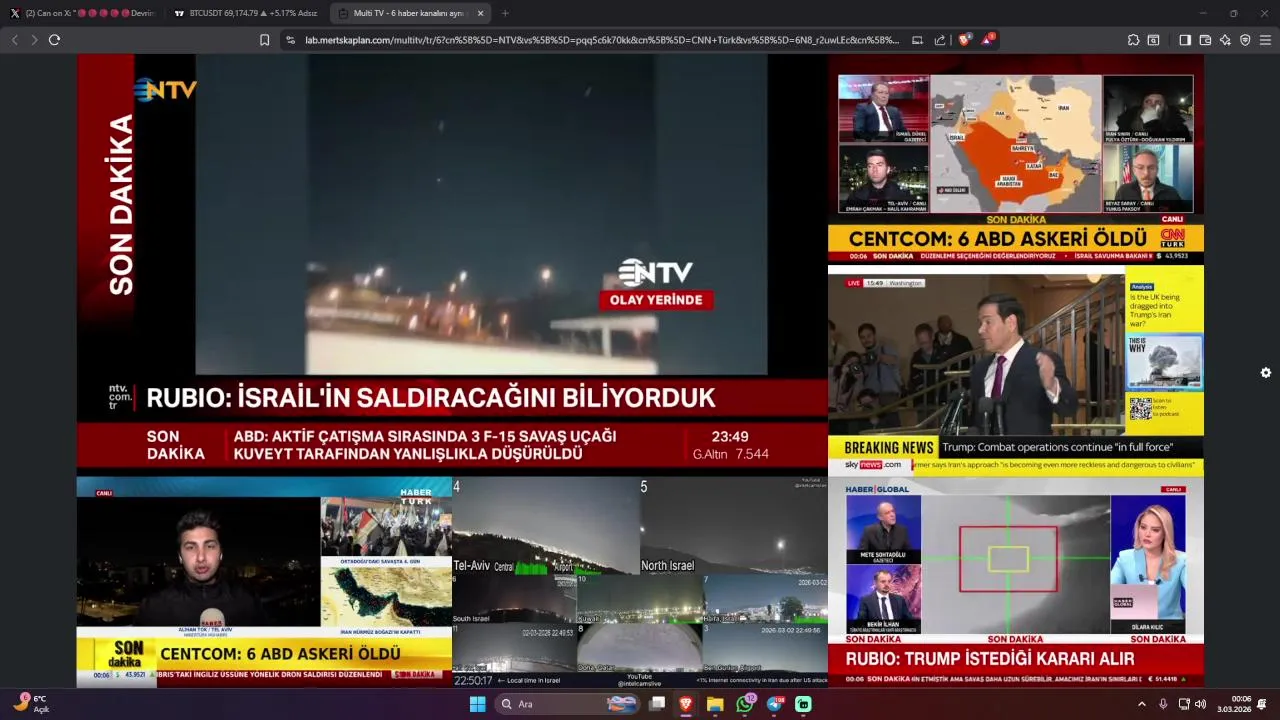Open the green app icon on taskbar
Viewport: 1280px width, 720px height.
pos(803,704)
